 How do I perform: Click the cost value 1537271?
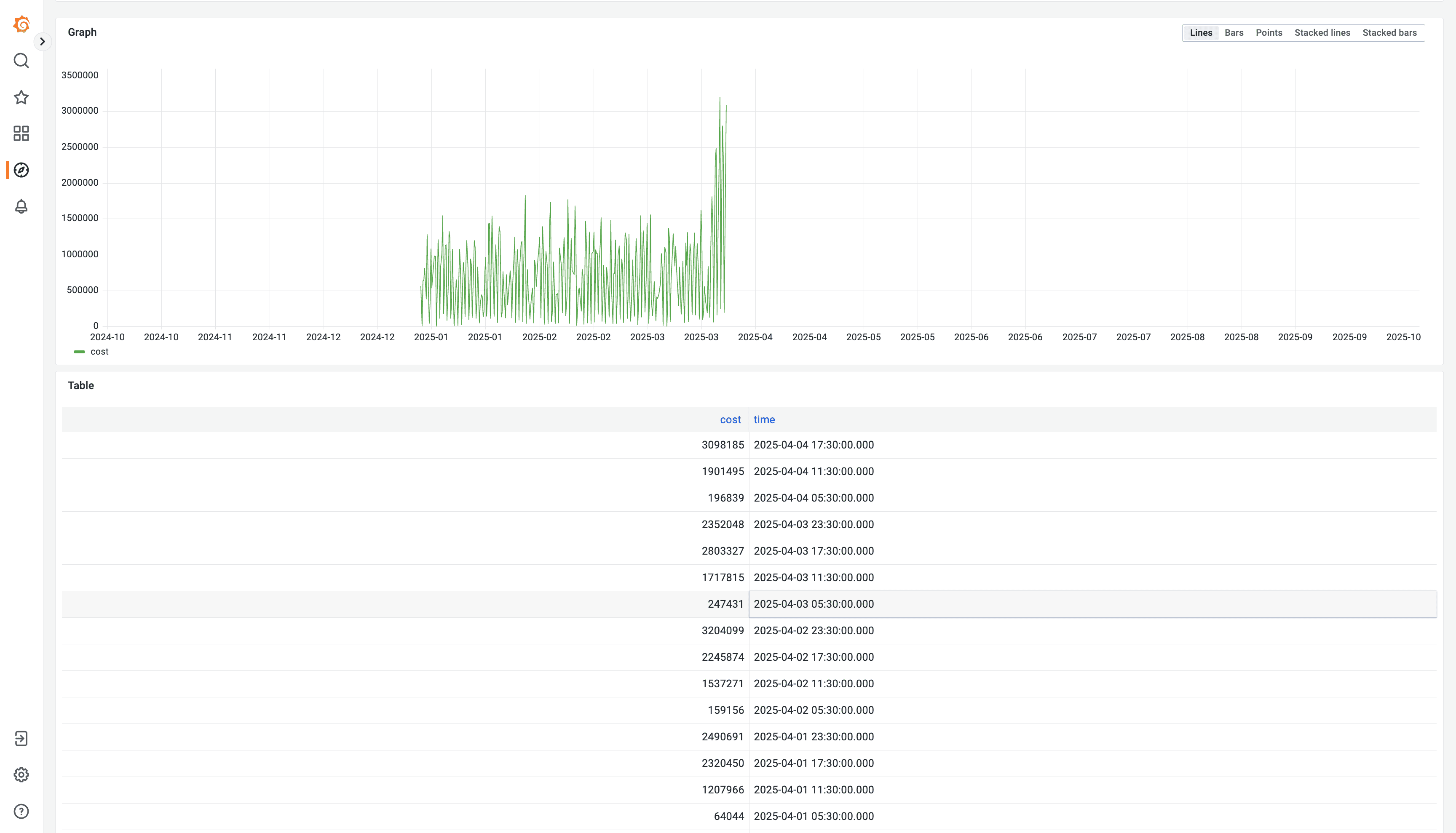[722, 683]
